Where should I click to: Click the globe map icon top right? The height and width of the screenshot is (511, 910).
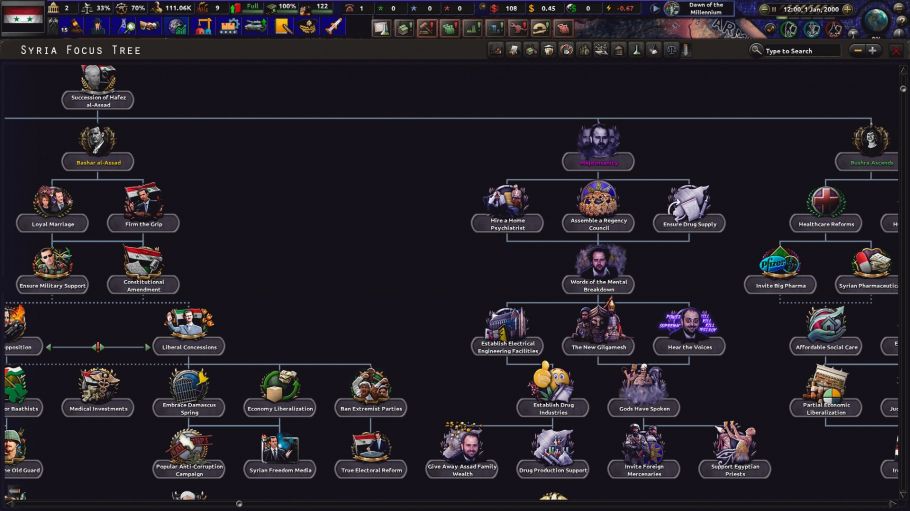875,20
